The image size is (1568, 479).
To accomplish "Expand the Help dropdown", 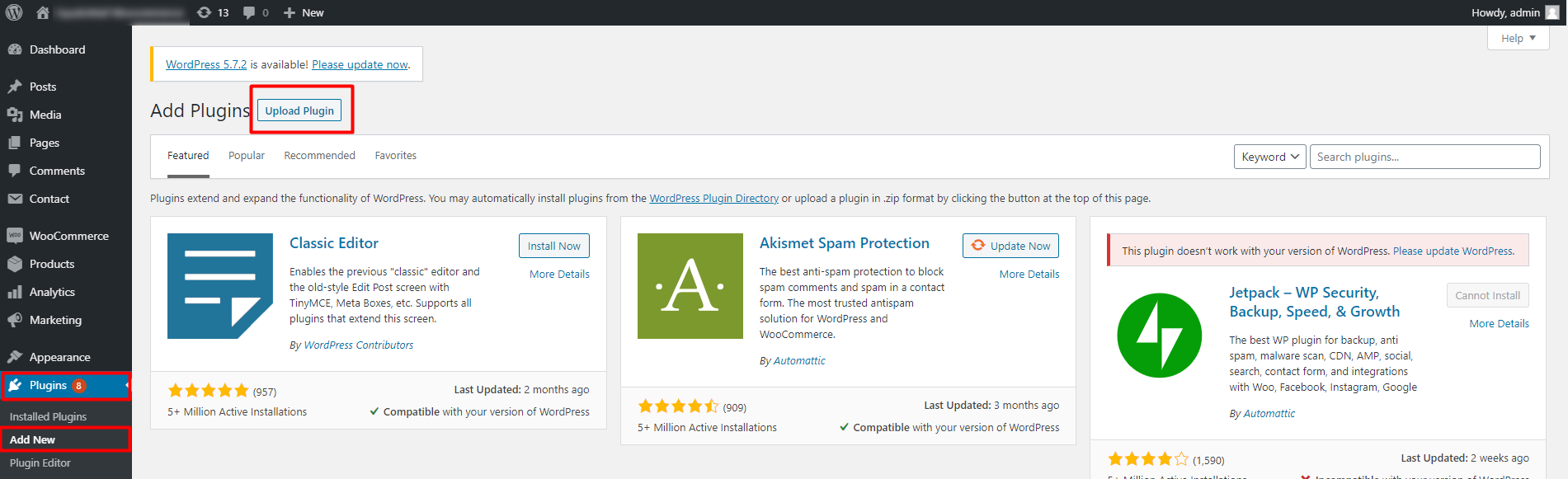I will (x=1518, y=38).
